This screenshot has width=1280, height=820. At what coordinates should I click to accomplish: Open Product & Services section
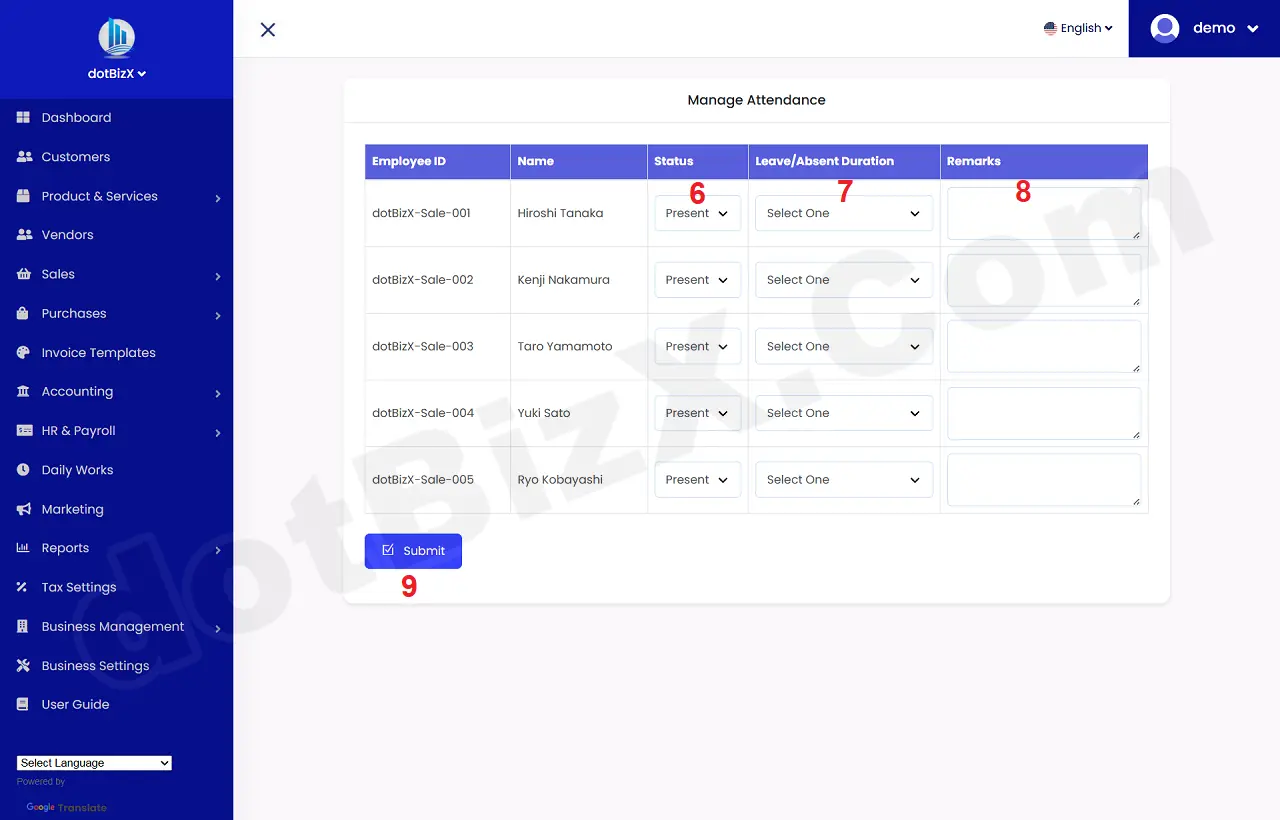[23, 196]
